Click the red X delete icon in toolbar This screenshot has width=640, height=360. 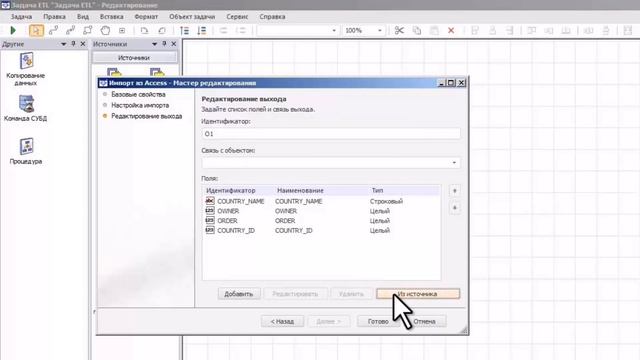[451, 31]
